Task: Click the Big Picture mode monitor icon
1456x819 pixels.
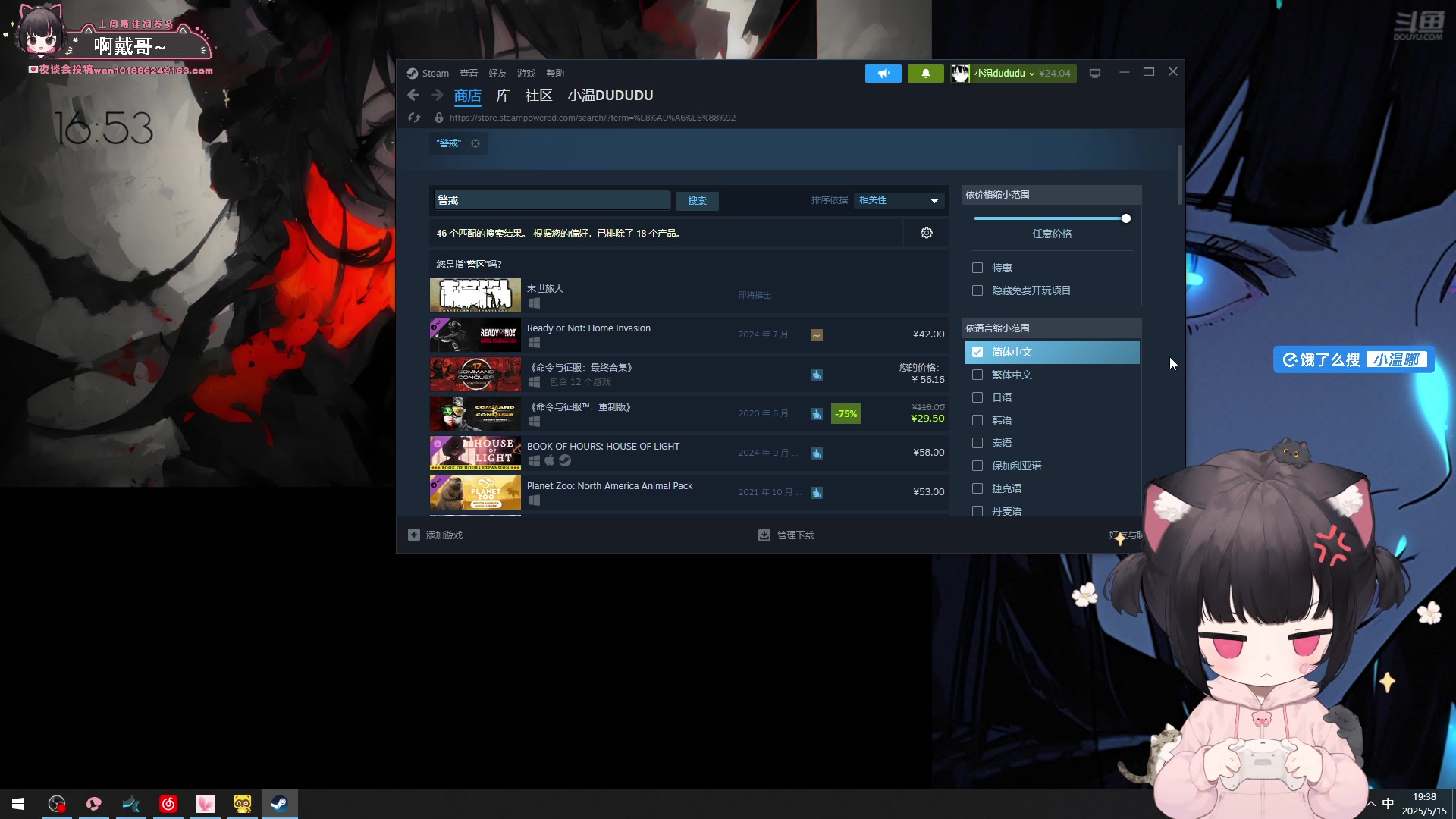Action: pos(1095,74)
